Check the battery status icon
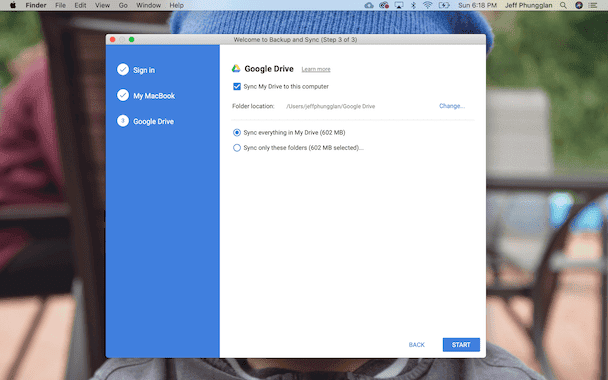 click(x=444, y=5)
